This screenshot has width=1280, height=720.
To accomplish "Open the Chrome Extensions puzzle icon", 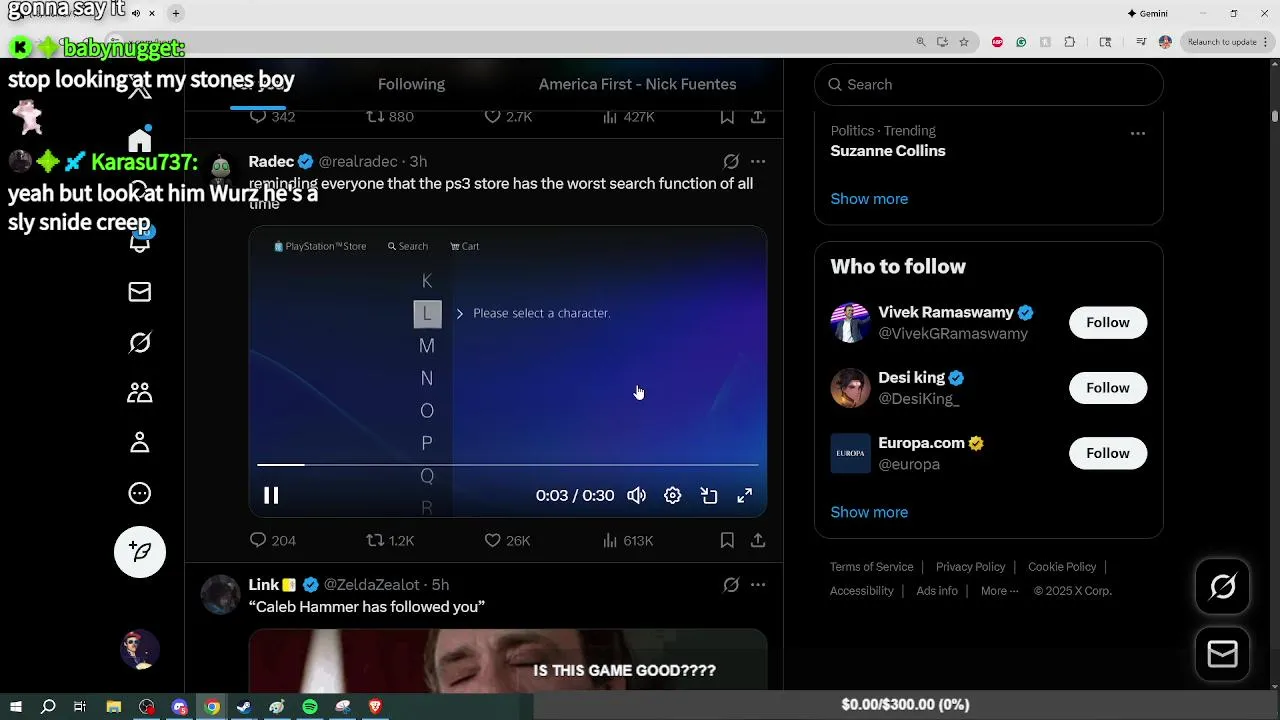I will click(x=1070, y=42).
